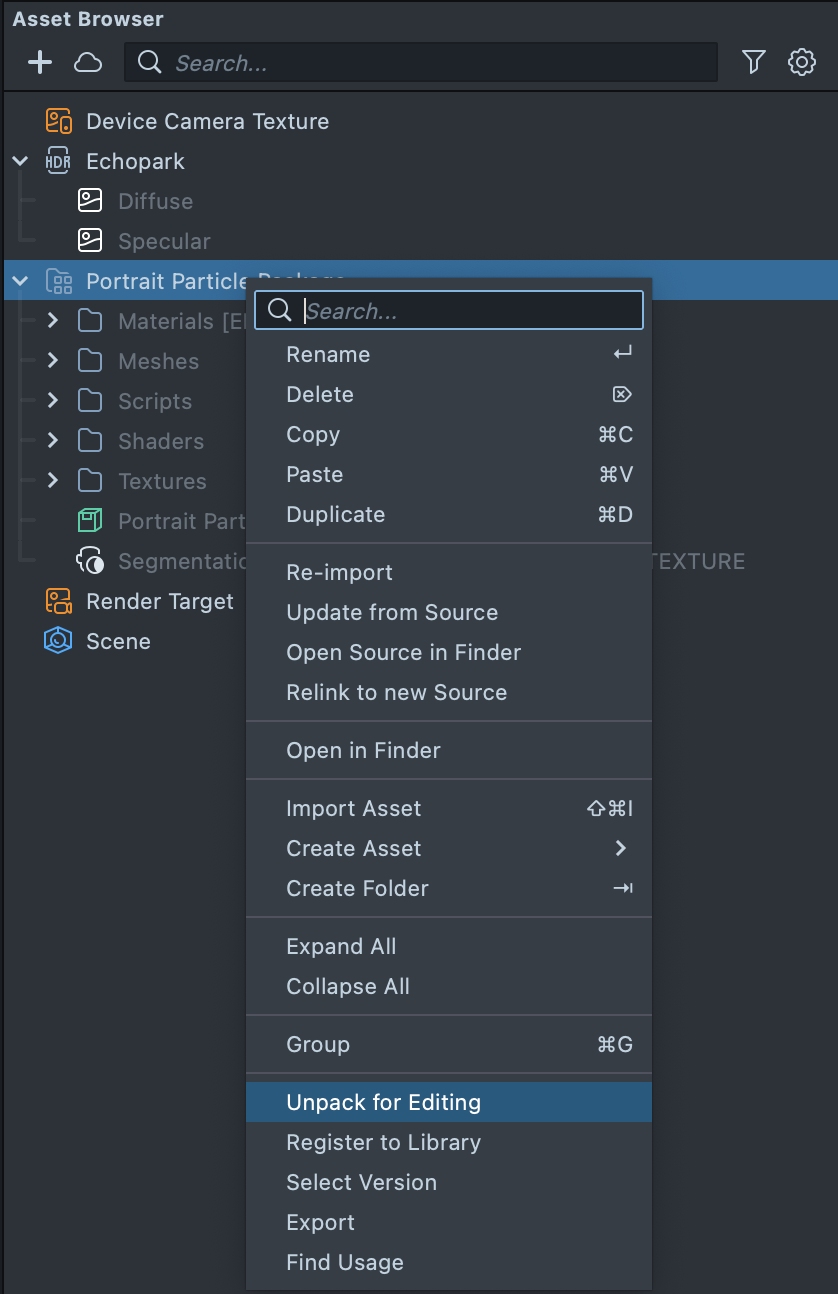Choose Unpack for Editing
The height and width of the screenshot is (1294, 838).
click(384, 1102)
